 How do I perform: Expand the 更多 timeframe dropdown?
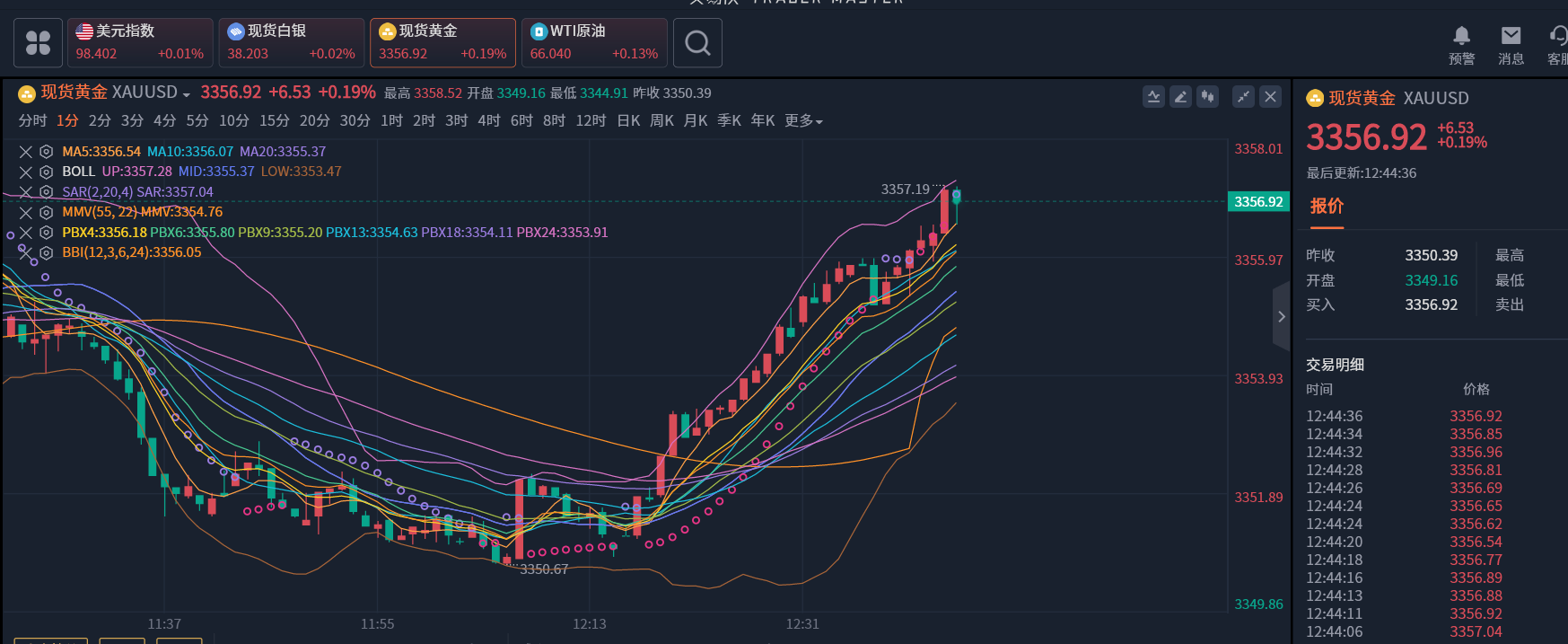click(803, 120)
